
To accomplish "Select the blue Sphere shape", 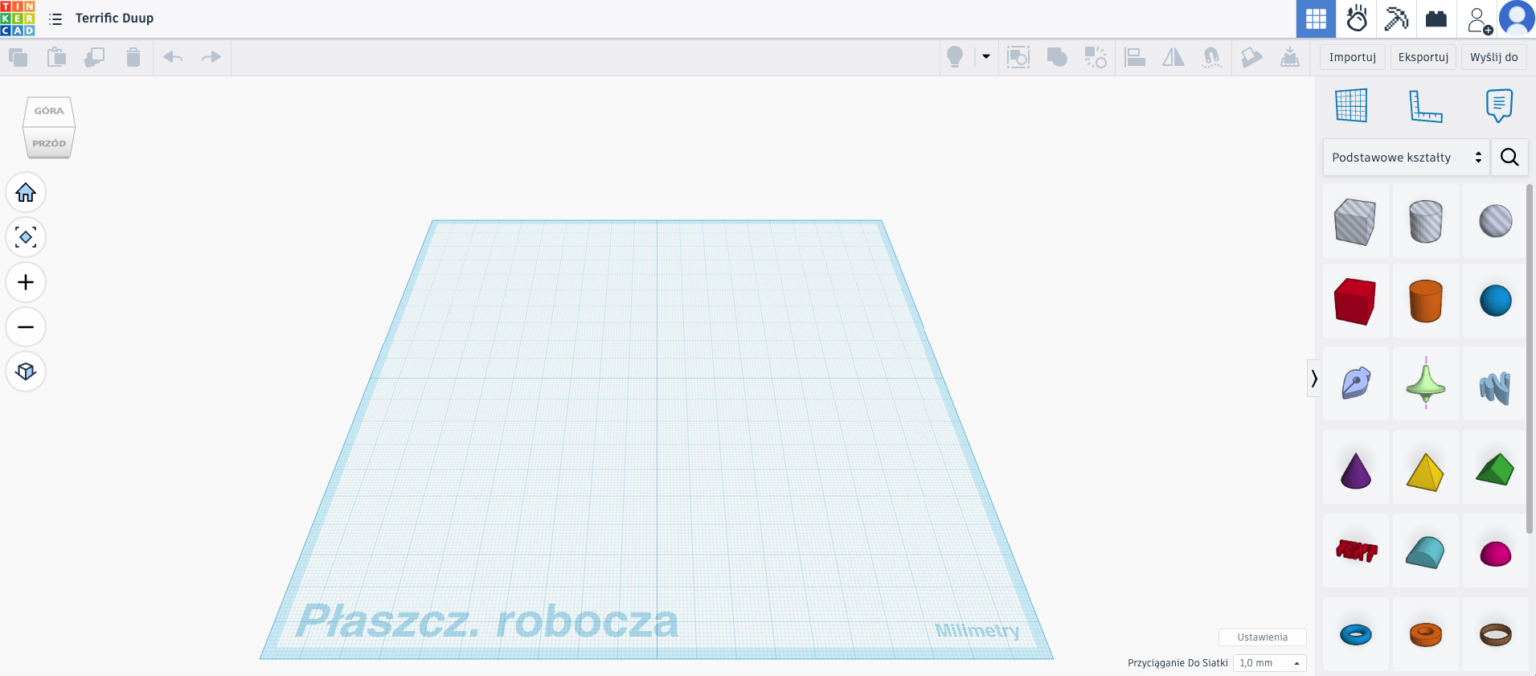I will tap(1494, 301).
